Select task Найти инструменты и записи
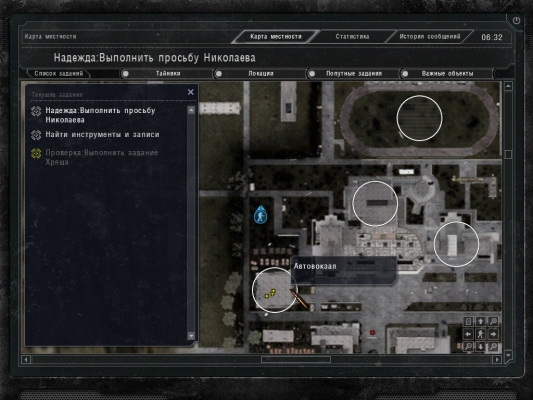The width and height of the screenshot is (533, 400). pyautogui.click(x=102, y=135)
